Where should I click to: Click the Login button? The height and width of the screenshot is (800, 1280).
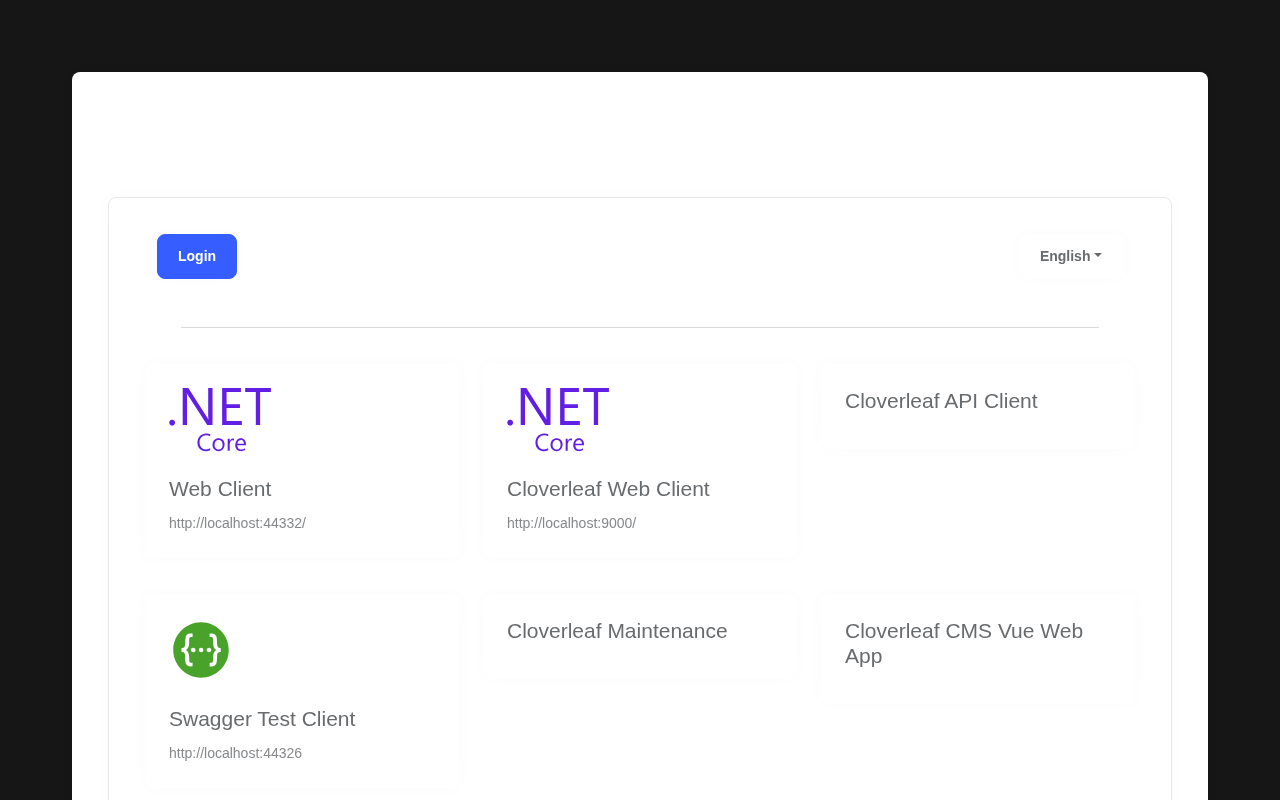click(197, 256)
